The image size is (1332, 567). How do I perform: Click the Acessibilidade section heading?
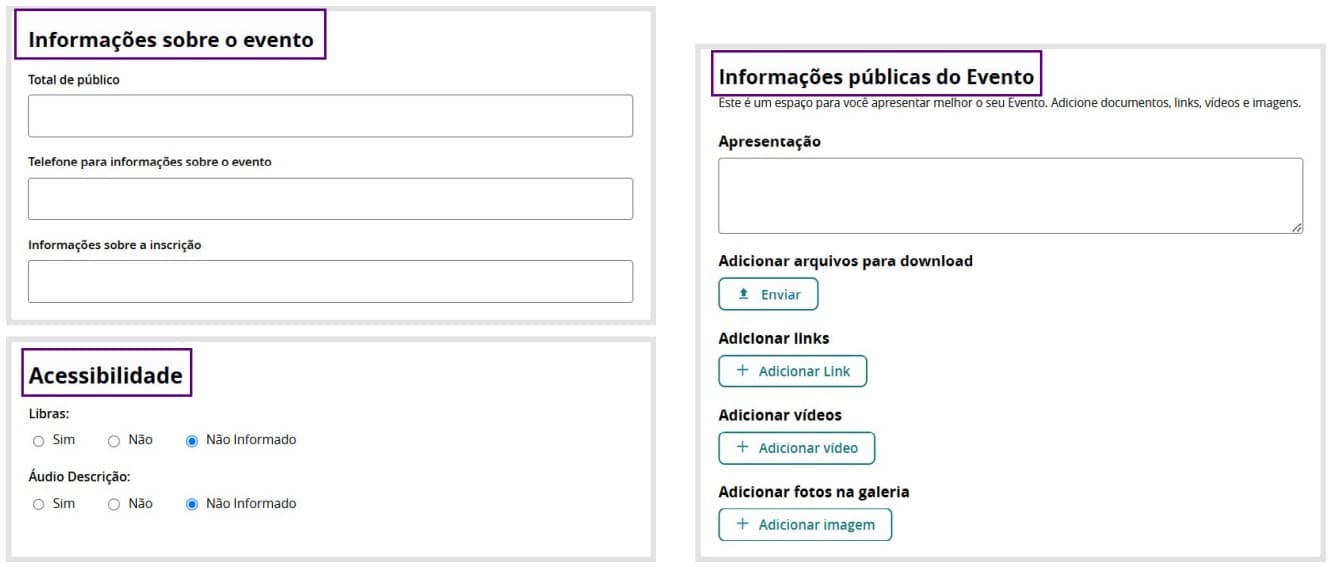106,375
